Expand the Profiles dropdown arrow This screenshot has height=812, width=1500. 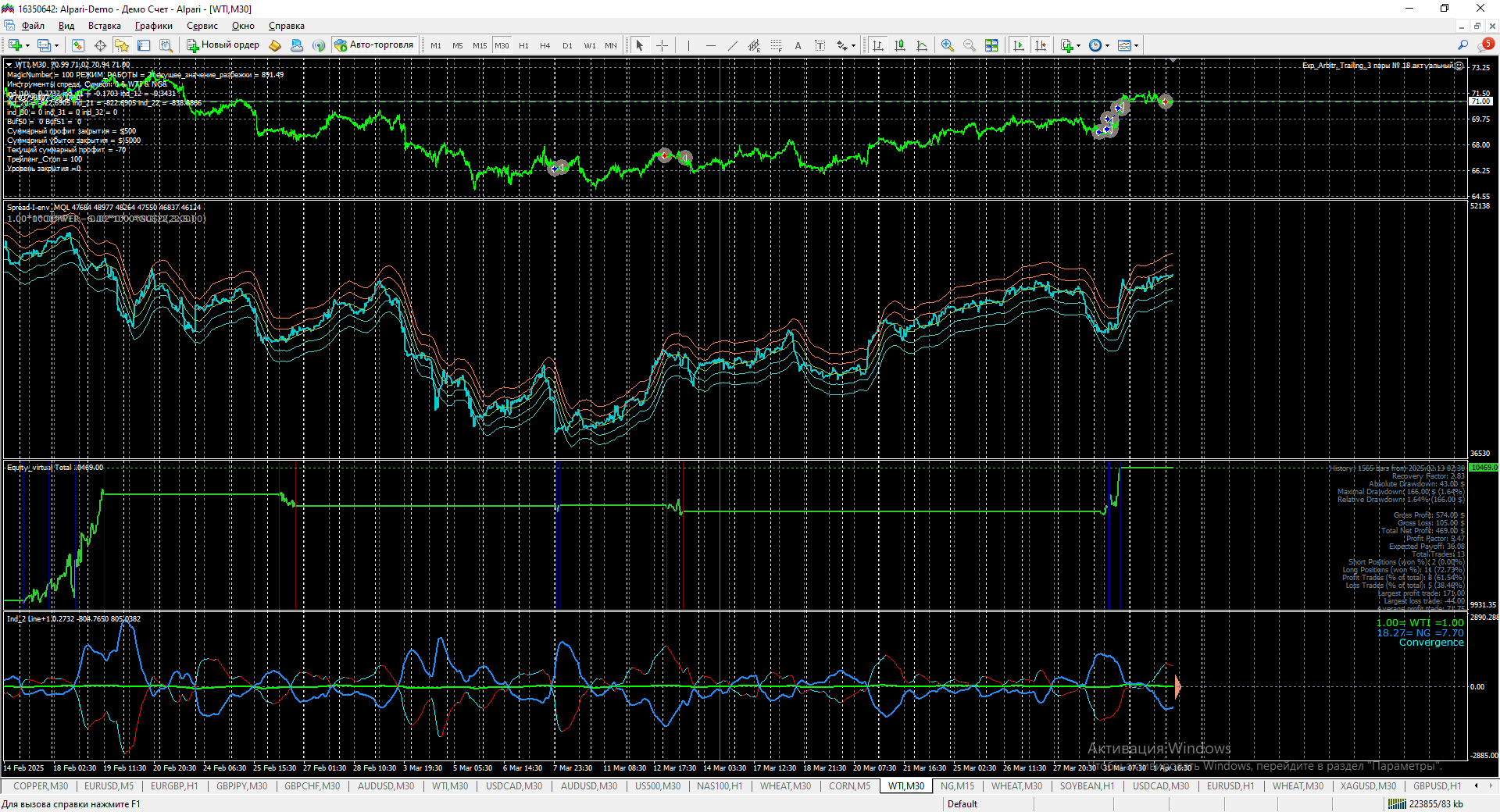(56, 45)
